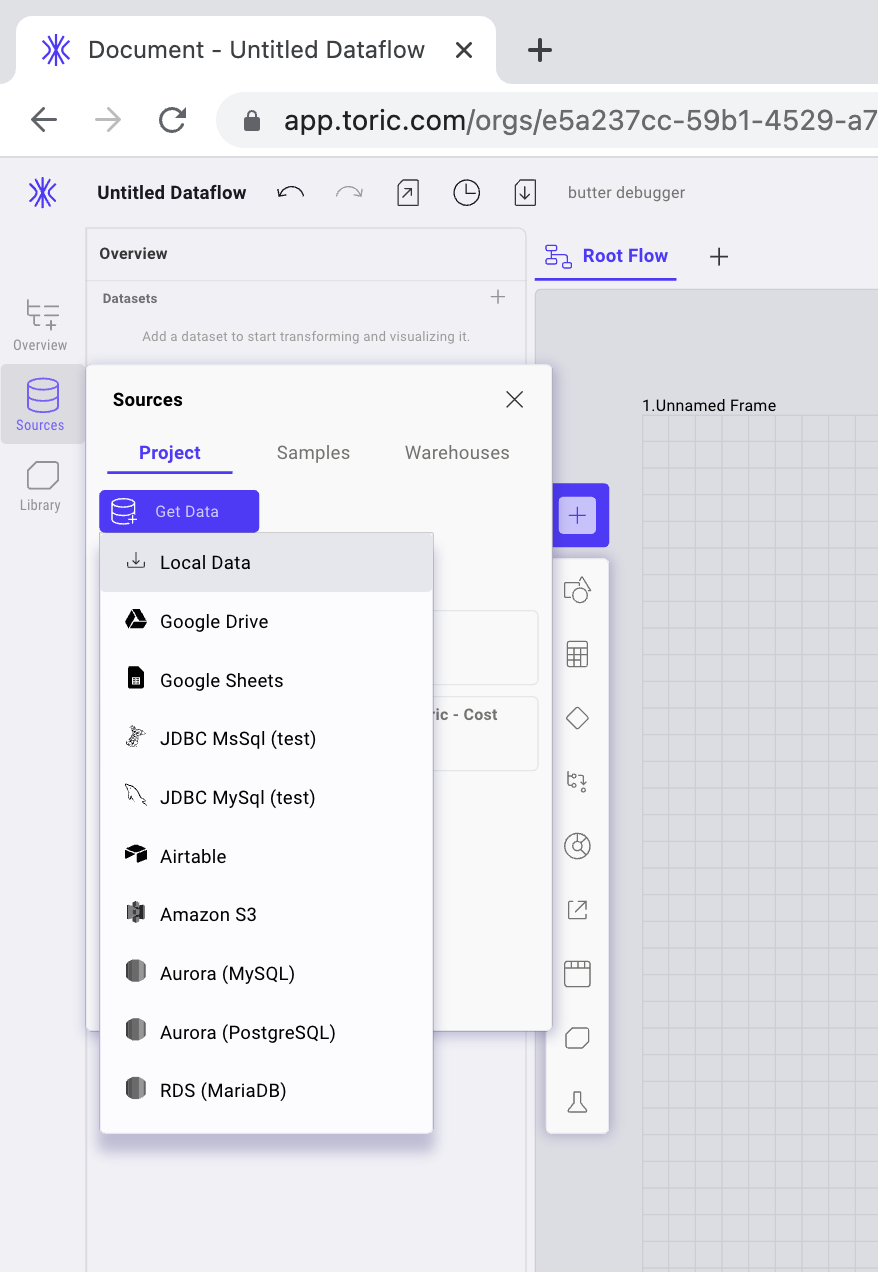Click the purple plus button on canvas toolbar

point(577,516)
